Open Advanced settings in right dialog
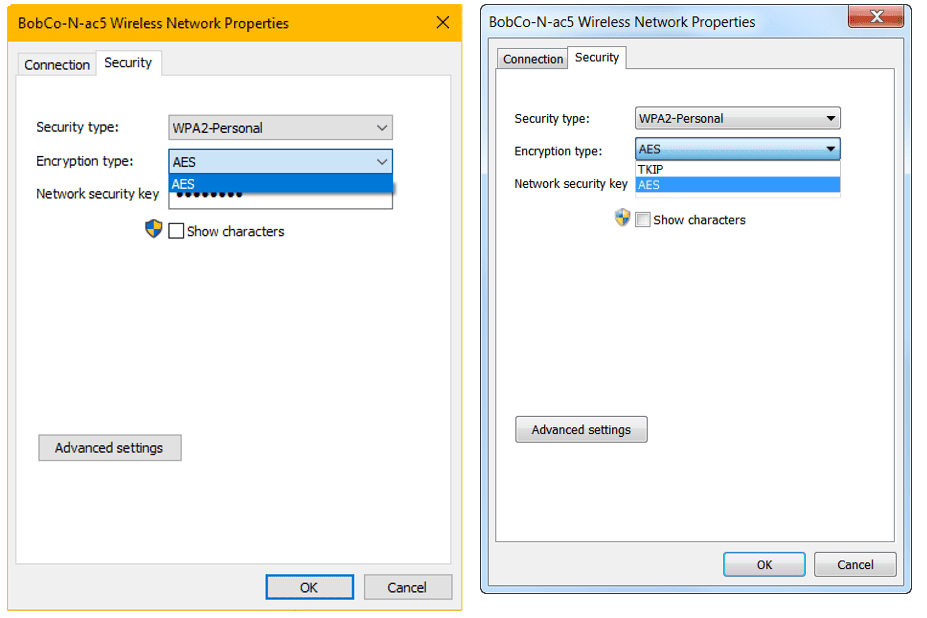927x618 pixels. click(581, 430)
